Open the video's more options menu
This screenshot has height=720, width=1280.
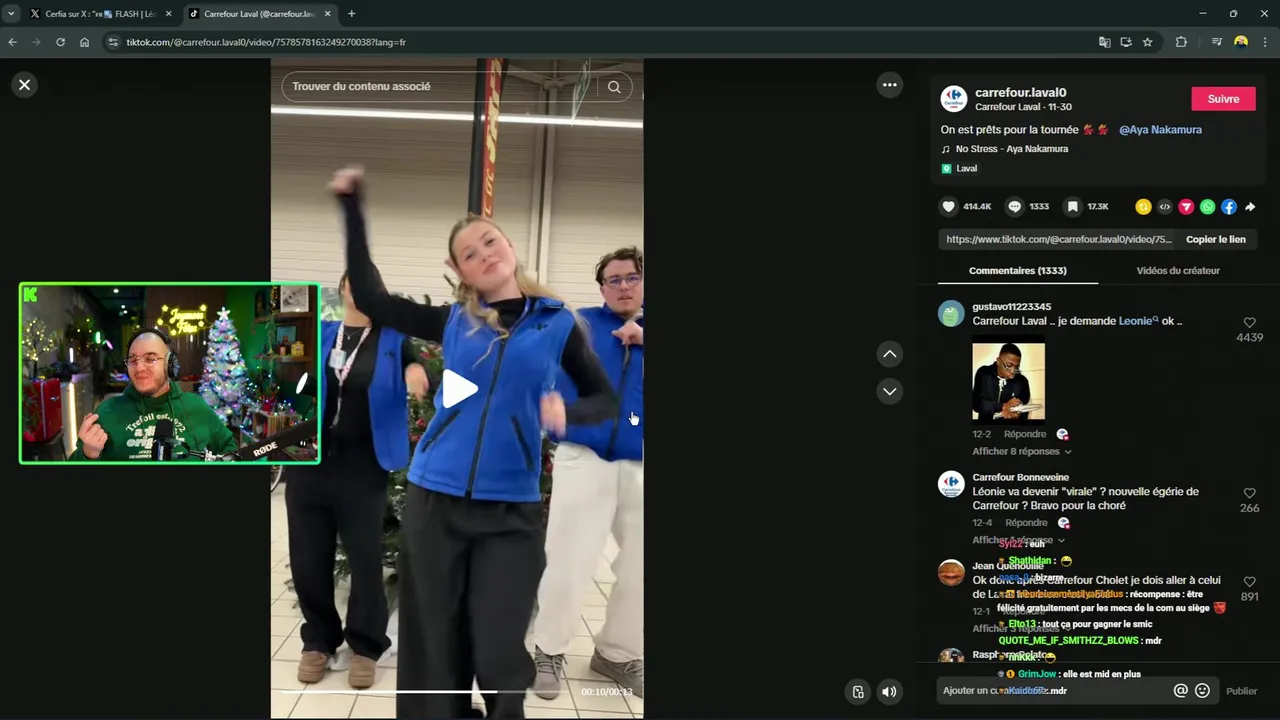pos(889,85)
